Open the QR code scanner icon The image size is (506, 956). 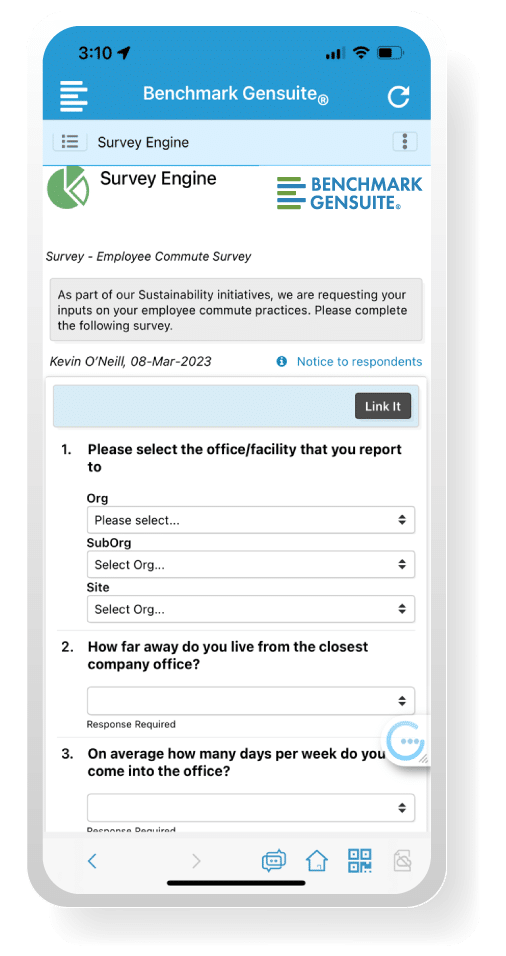360,861
